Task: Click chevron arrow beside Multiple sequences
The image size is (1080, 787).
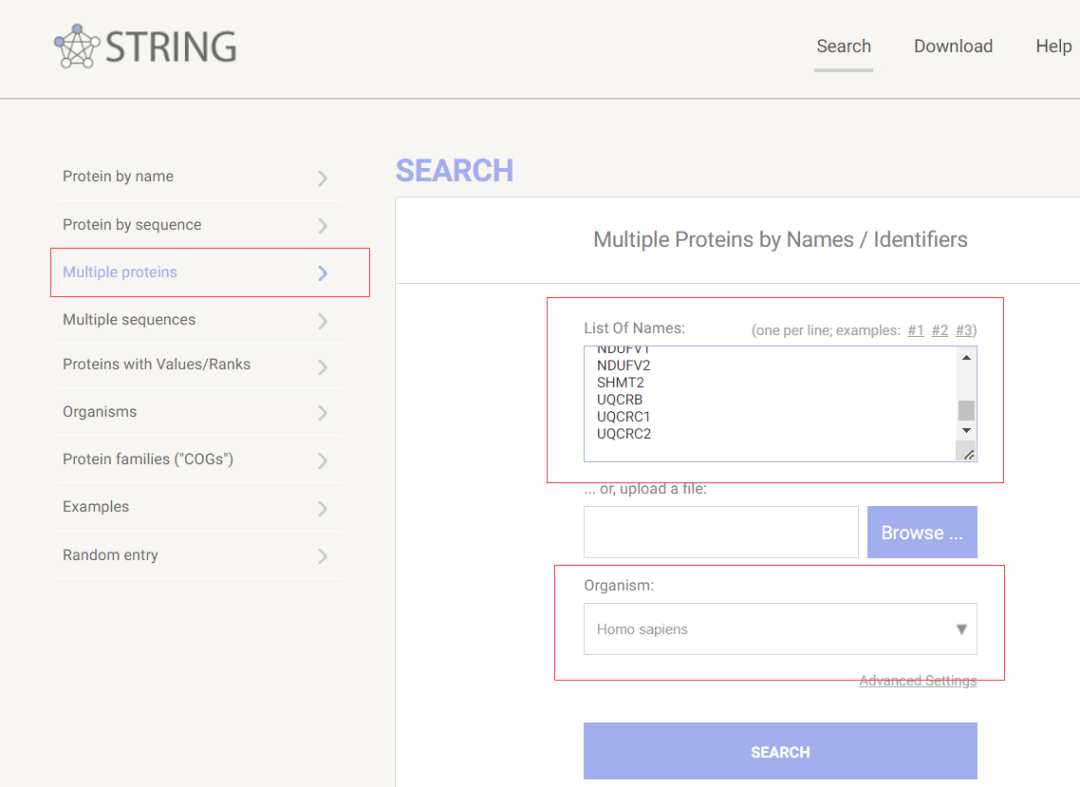Action: pyautogui.click(x=322, y=321)
